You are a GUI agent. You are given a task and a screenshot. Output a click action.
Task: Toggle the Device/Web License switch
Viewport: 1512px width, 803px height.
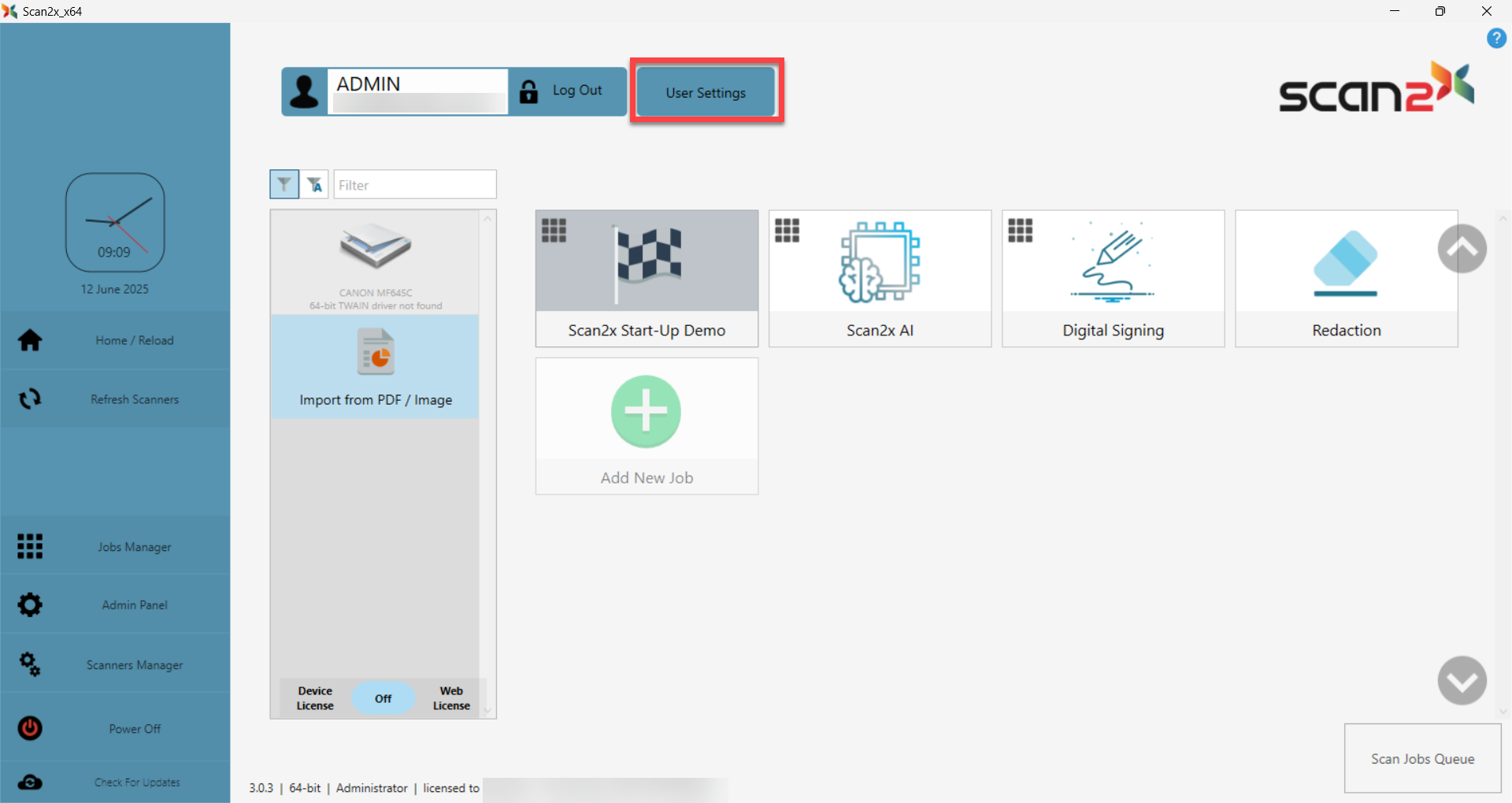[x=383, y=698]
